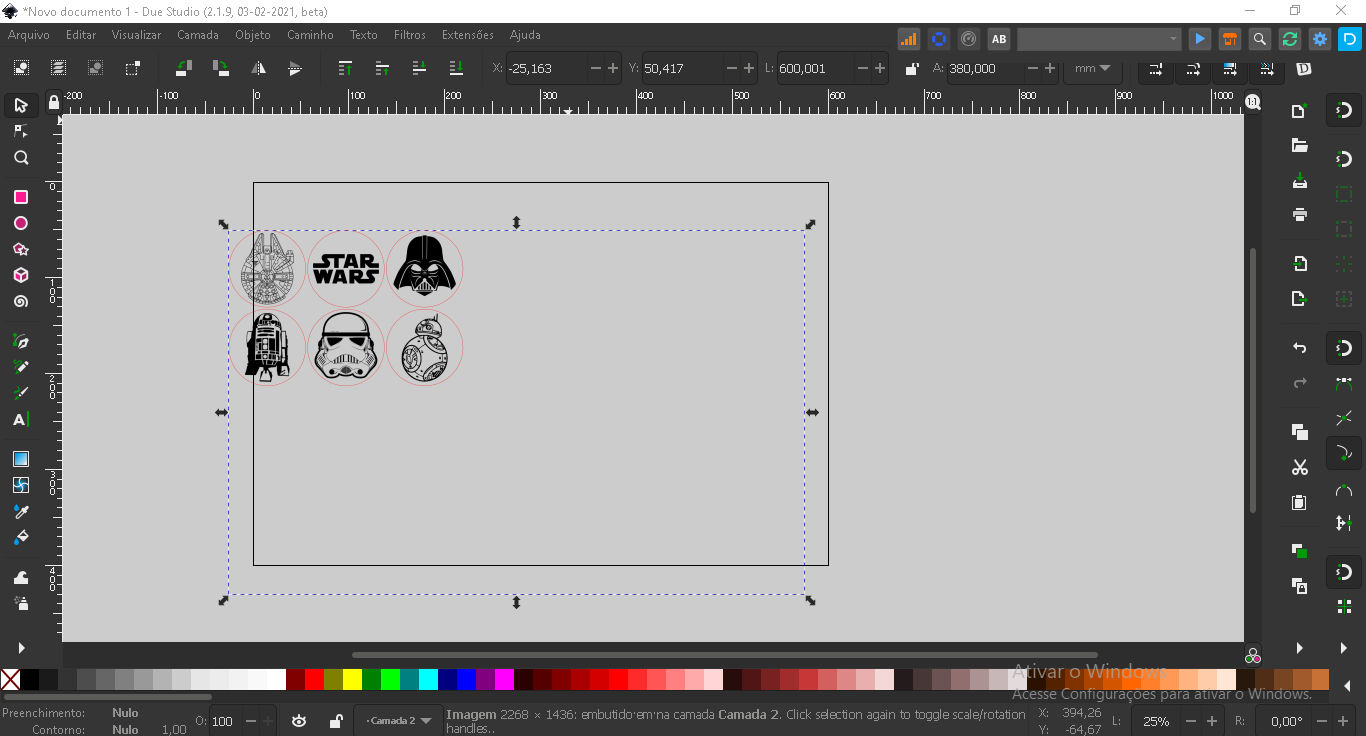Click the X position input field
This screenshot has width=1366, height=736.
[x=546, y=68]
